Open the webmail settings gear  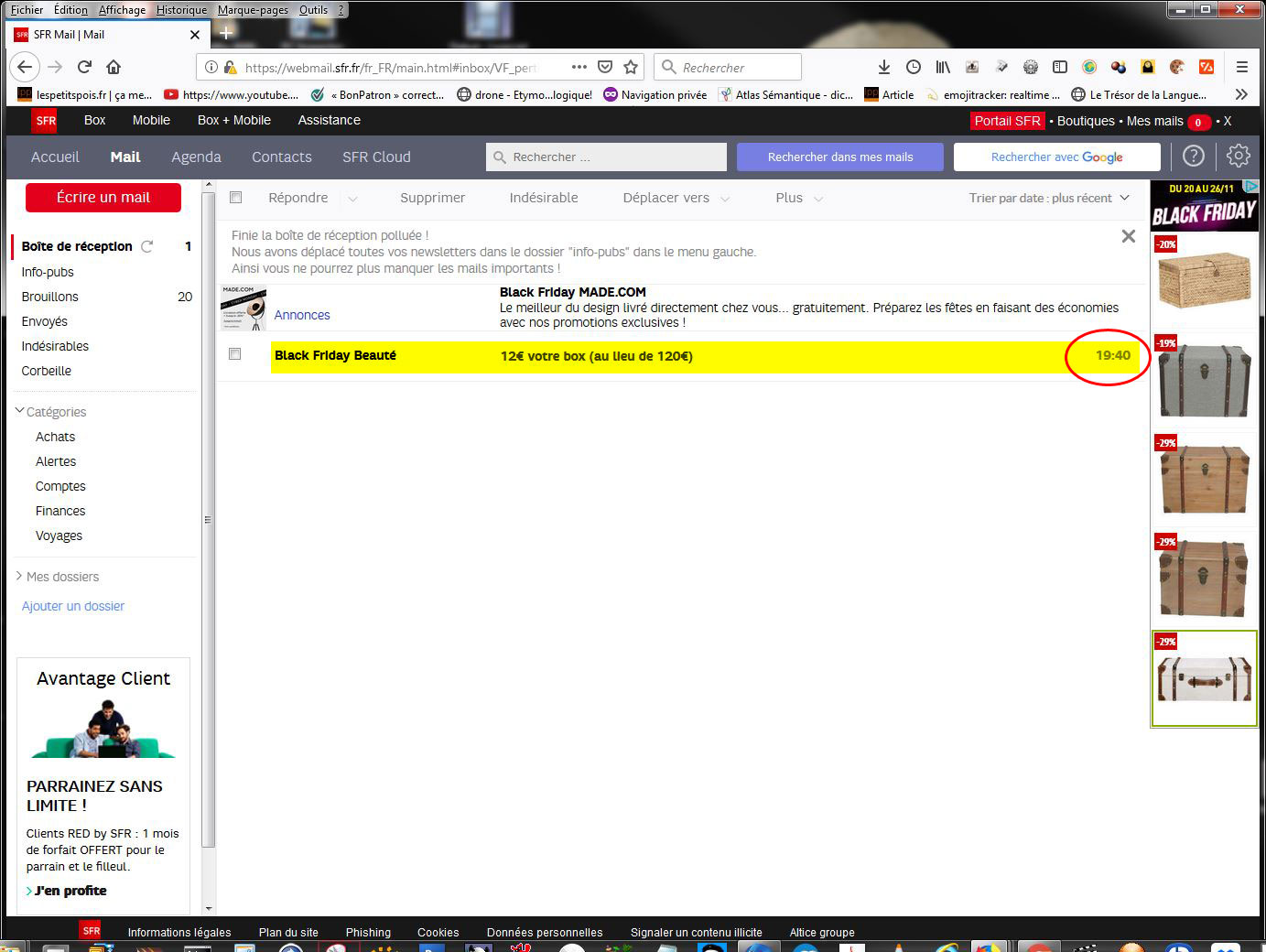(1238, 157)
